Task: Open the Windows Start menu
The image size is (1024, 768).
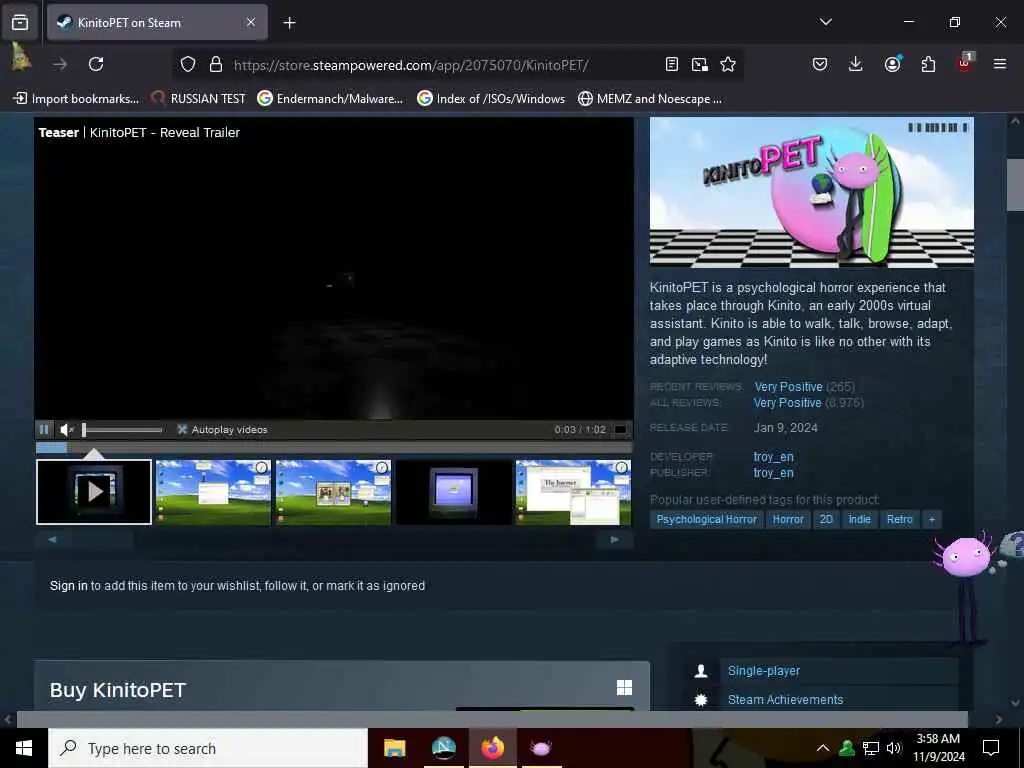Action: tap(24, 748)
